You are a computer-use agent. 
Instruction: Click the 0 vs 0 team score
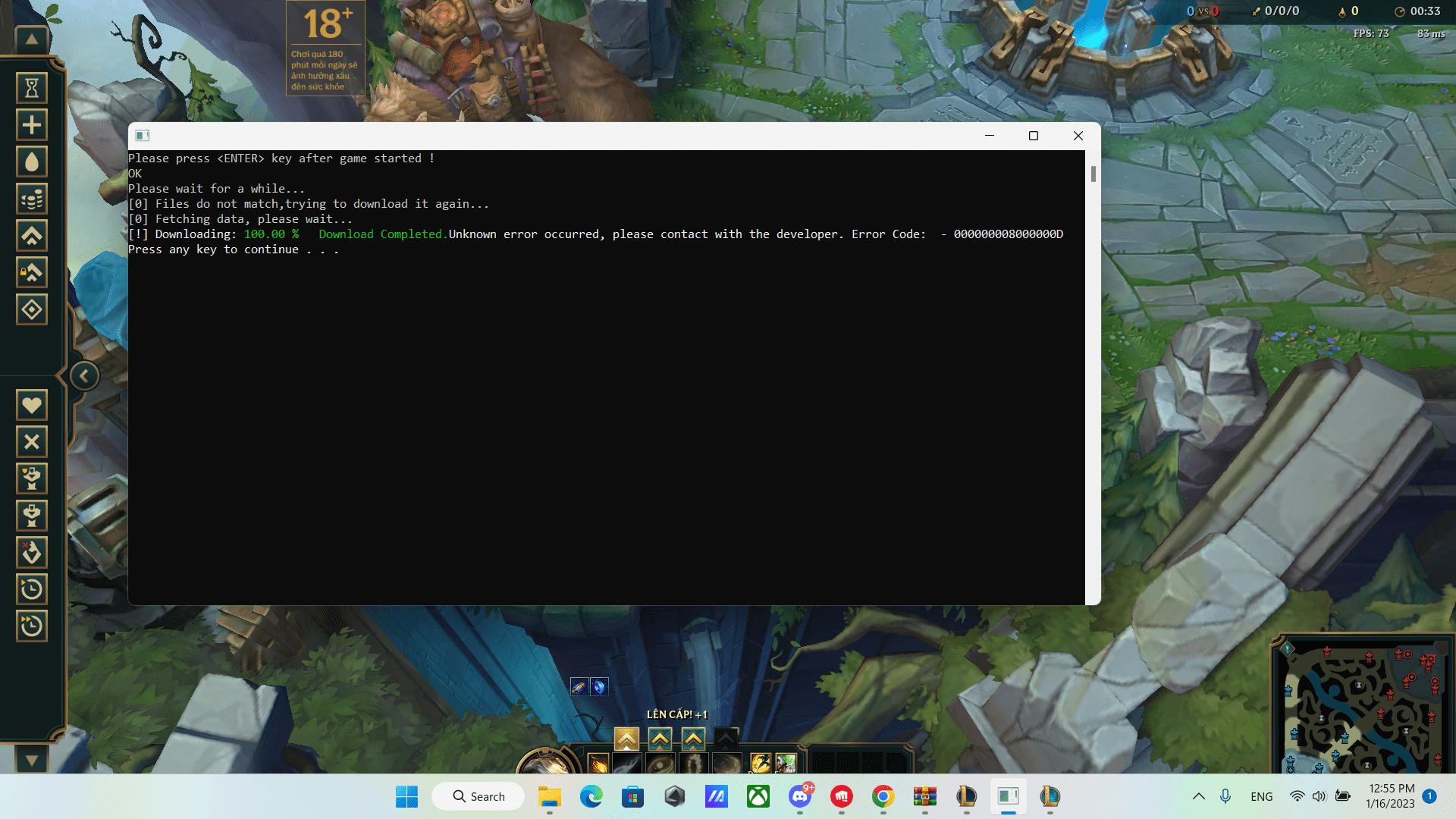(1203, 11)
